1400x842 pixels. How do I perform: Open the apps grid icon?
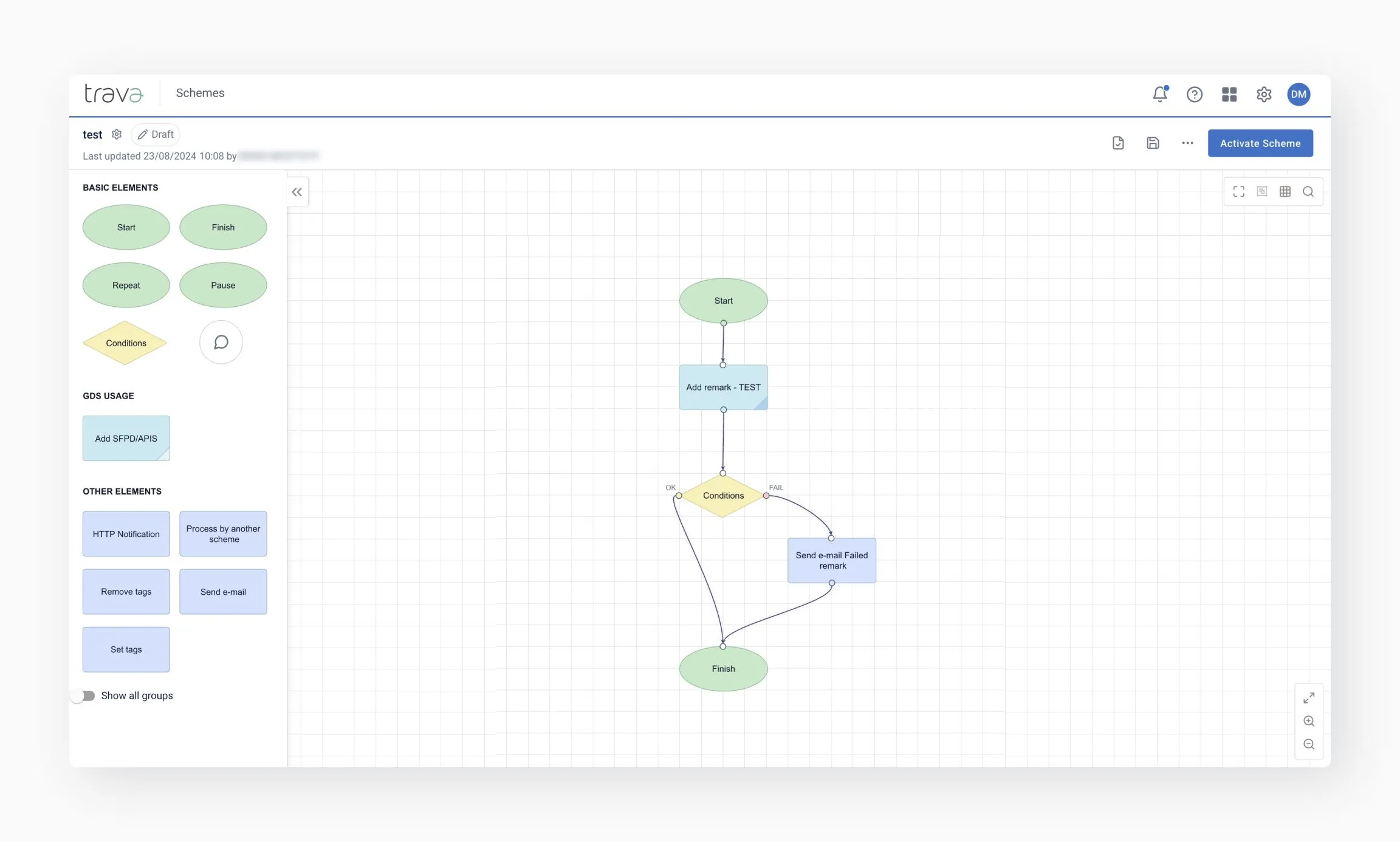pyautogui.click(x=1229, y=94)
